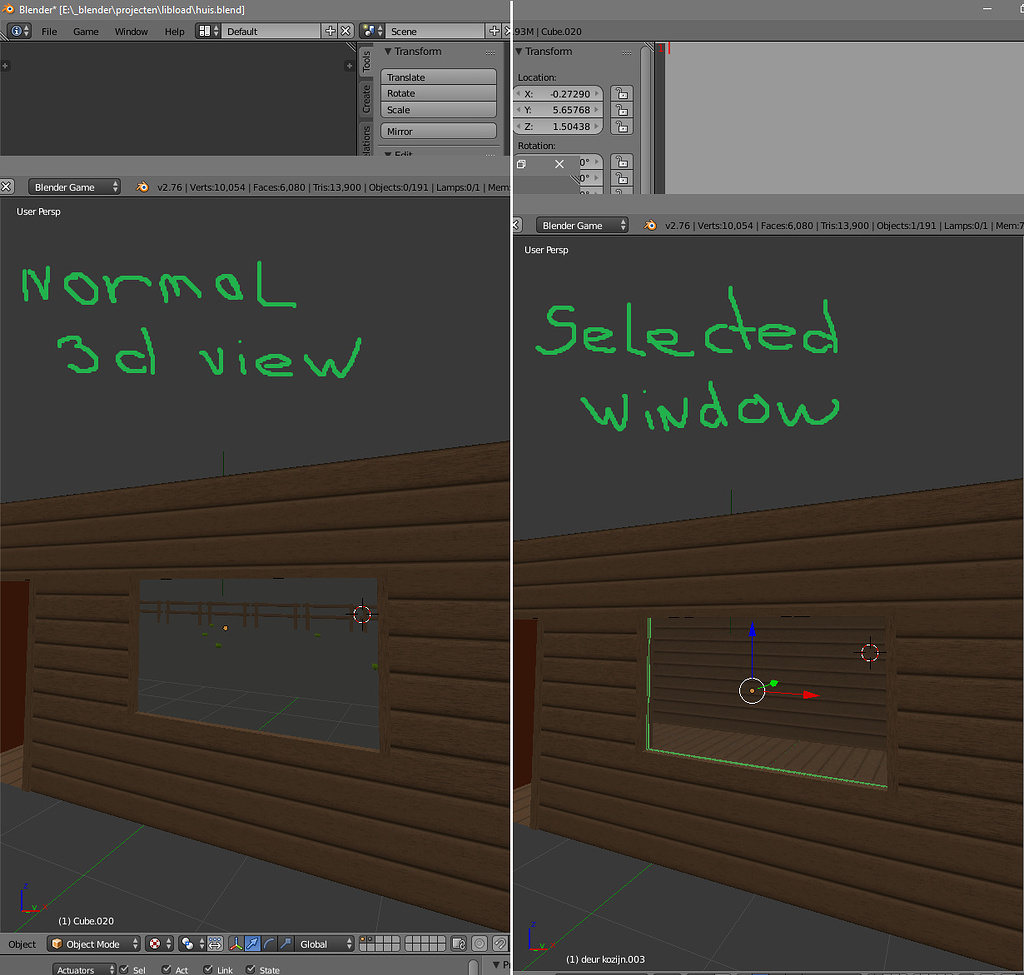The image size is (1024, 975).
Task: Toggle the Link checkbox
Action: click(x=208, y=969)
